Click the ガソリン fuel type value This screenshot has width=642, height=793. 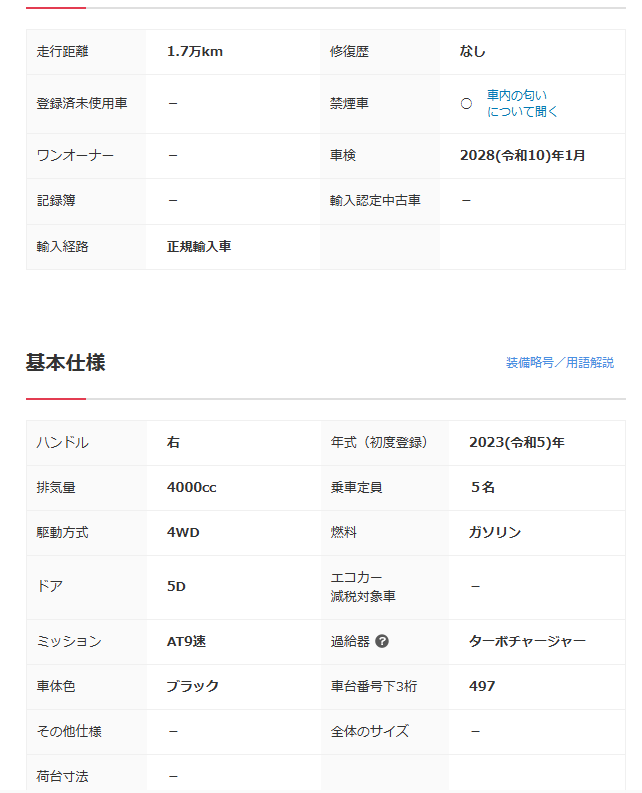(x=494, y=533)
